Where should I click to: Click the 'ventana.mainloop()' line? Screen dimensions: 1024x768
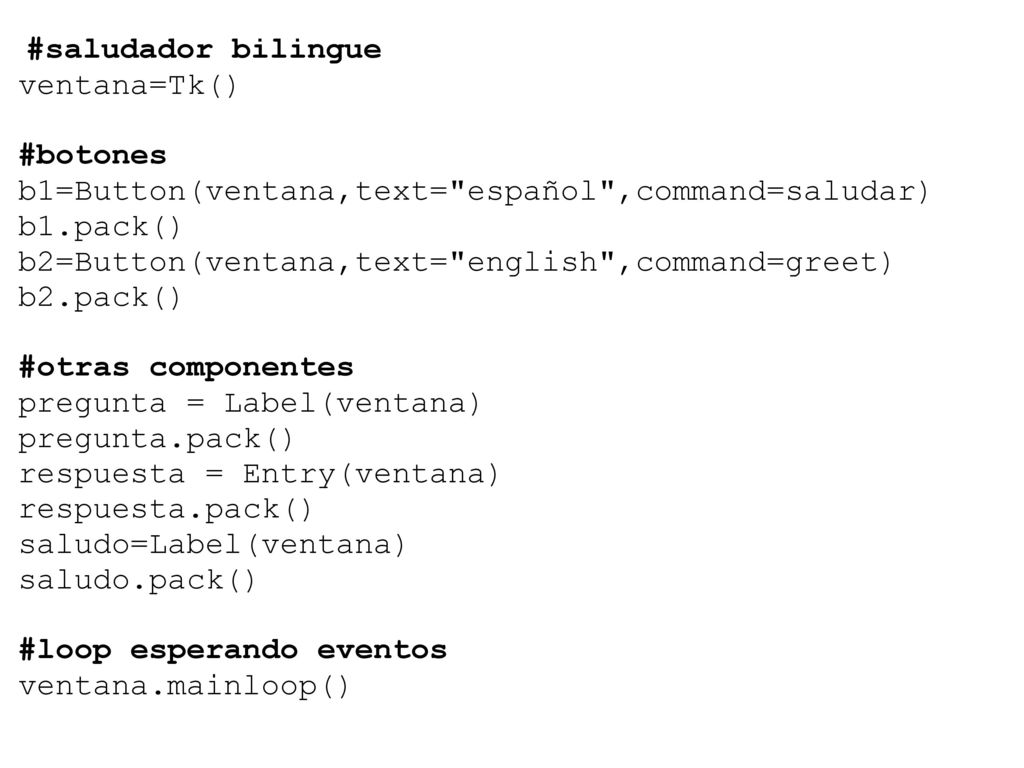tap(184, 686)
